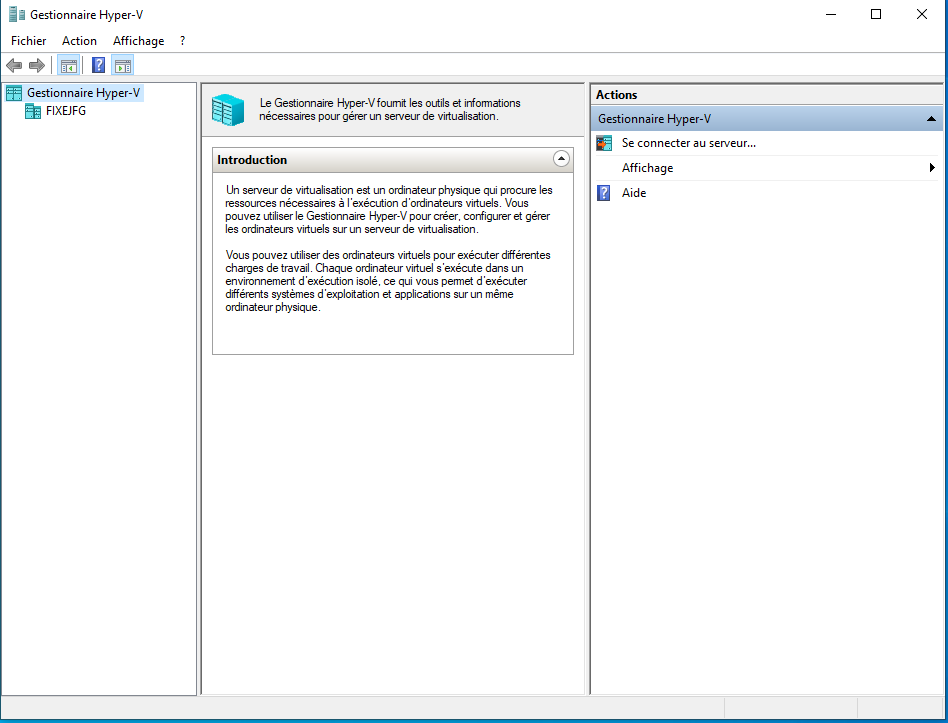Open the Action menu

(x=79, y=41)
